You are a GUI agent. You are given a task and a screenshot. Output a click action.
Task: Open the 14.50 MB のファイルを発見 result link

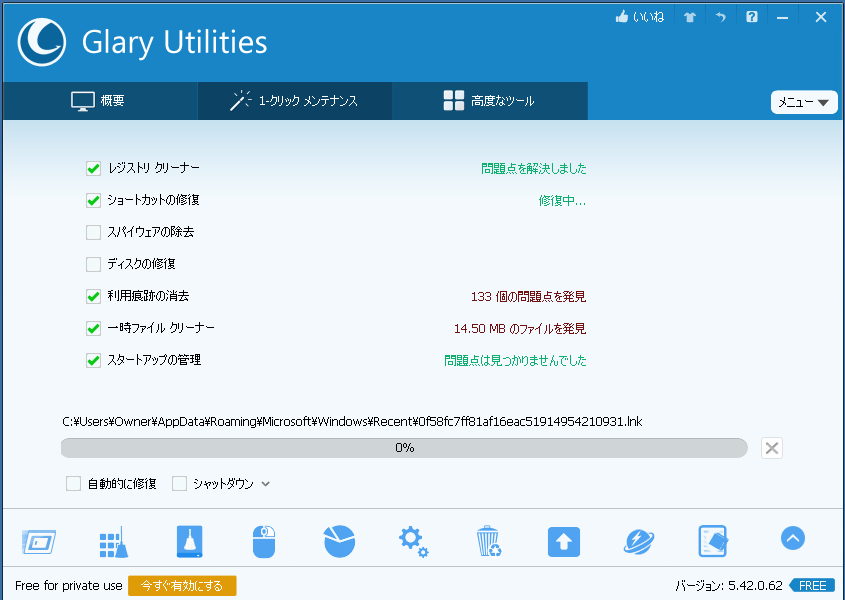[x=520, y=328]
